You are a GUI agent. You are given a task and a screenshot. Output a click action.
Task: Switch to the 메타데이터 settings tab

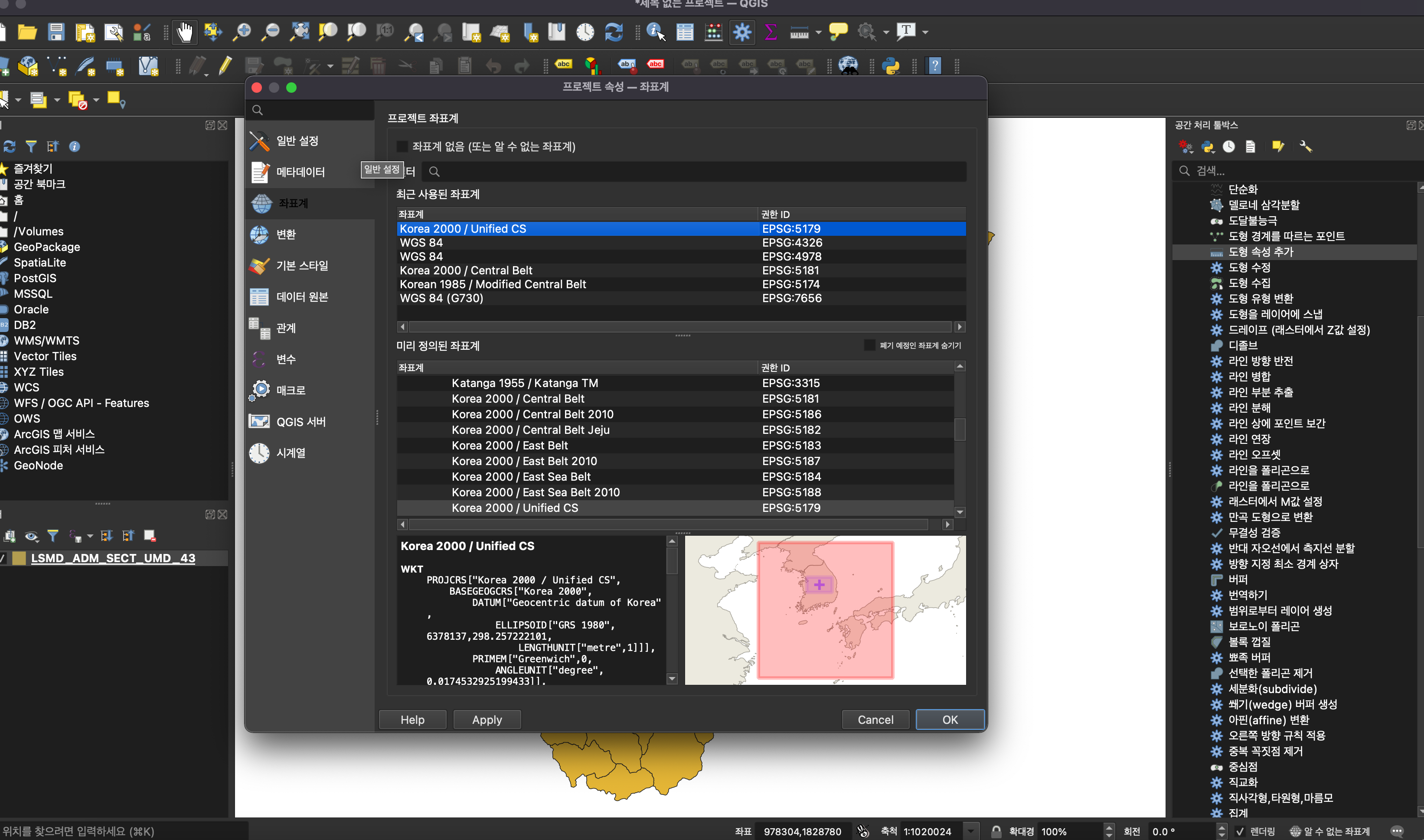(x=300, y=172)
